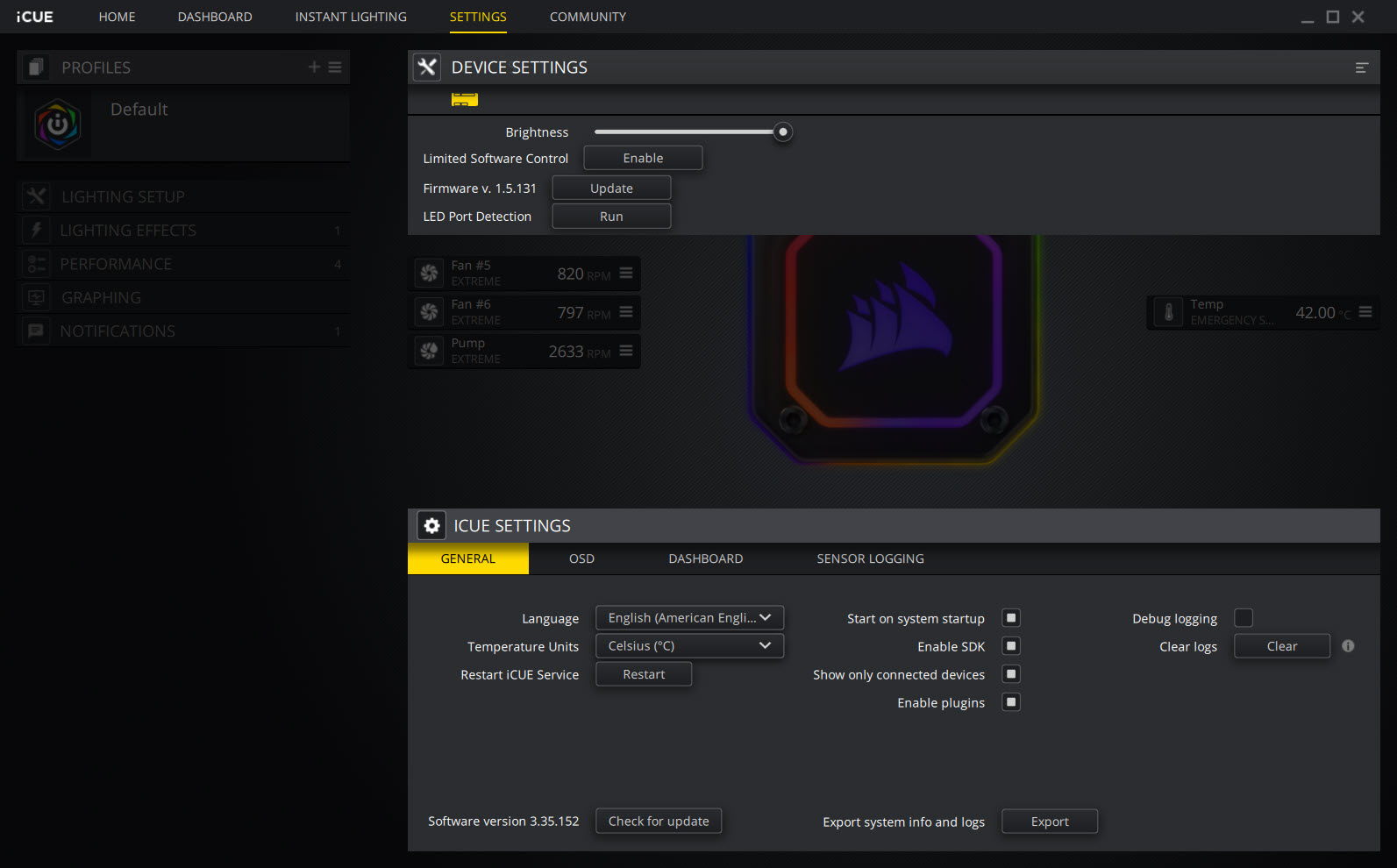Click the iCUE Settings gear icon
Image resolution: width=1397 pixels, height=868 pixels.
[x=431, y=525]
